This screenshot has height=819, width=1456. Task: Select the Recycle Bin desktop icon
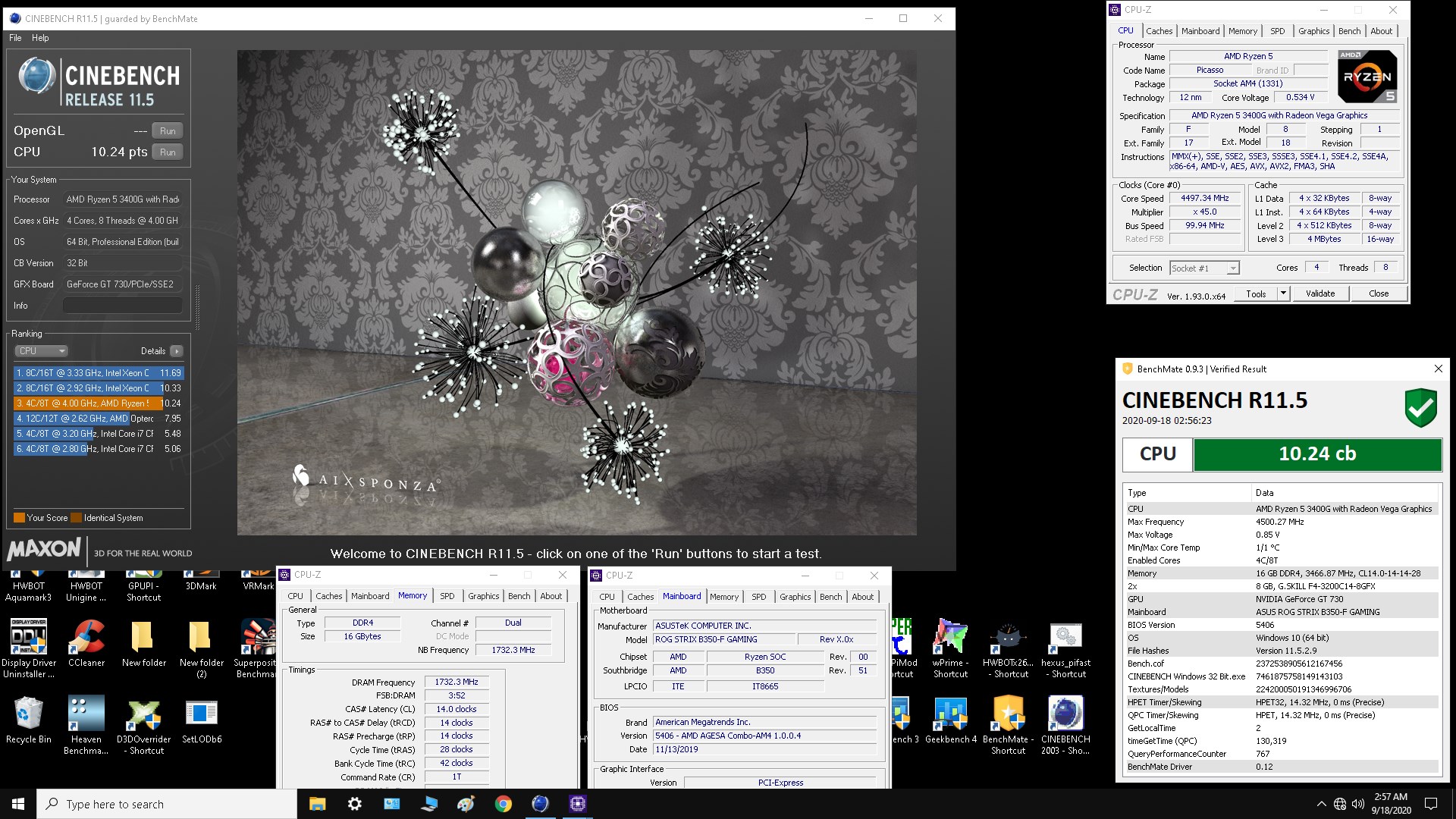click(29, 719)
